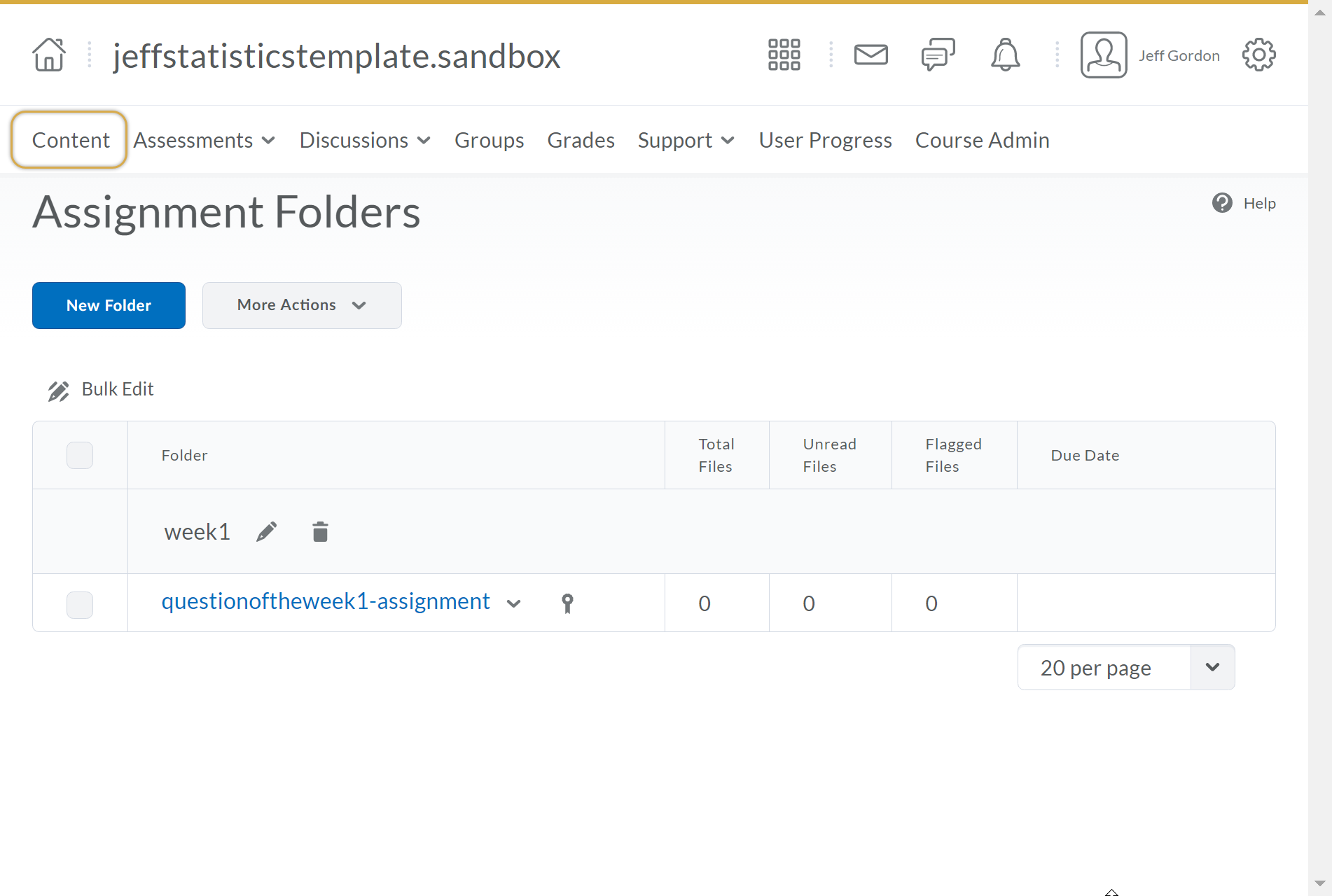1332x896 pixels.
Task: Click the Bulk Edit text link
Action: (x=118, y=389)
